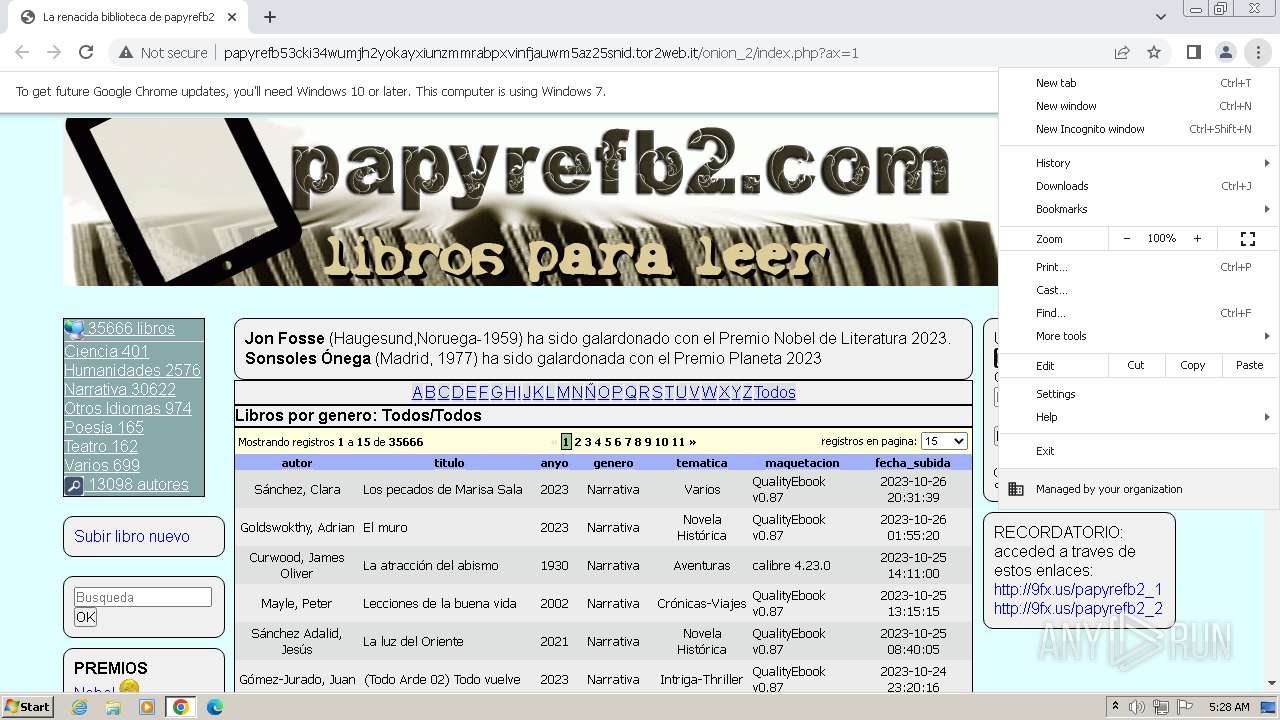
Task: Click Copy in the Edit row
Action: [1192, 365]
